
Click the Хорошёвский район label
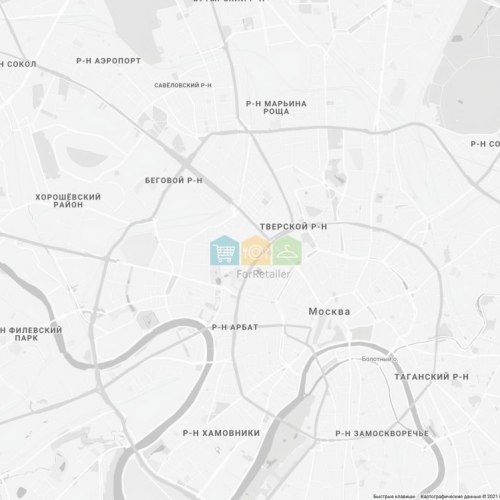(68, 201)
